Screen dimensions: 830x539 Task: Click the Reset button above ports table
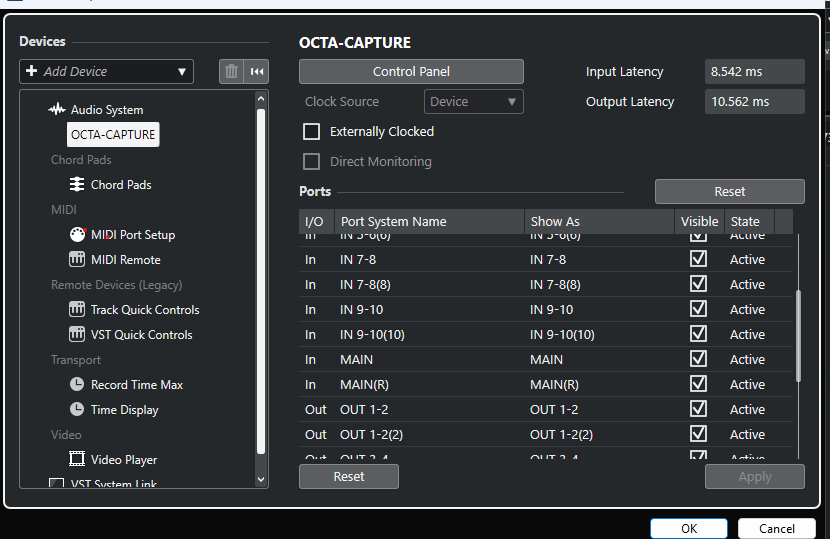[729, 191]
